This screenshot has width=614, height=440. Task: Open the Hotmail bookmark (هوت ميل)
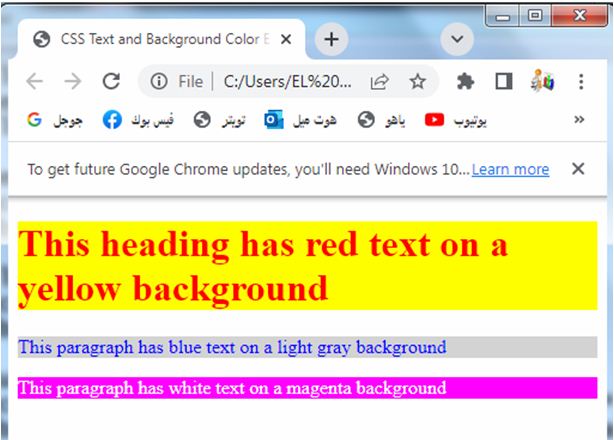tap(300, 120)
